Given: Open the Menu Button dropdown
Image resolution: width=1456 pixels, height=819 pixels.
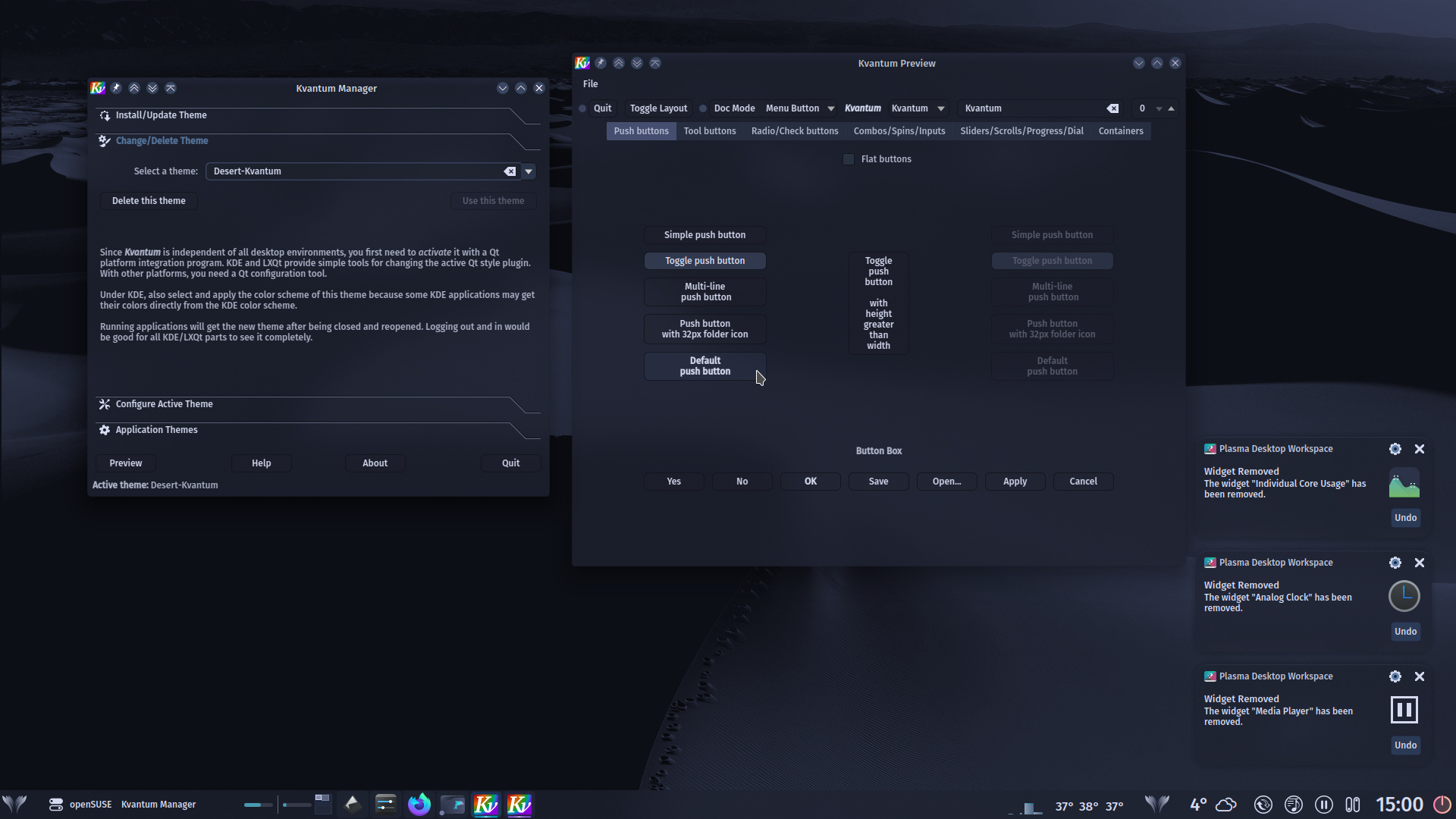Looking at the screenshot, I should (x=800, y=108).
